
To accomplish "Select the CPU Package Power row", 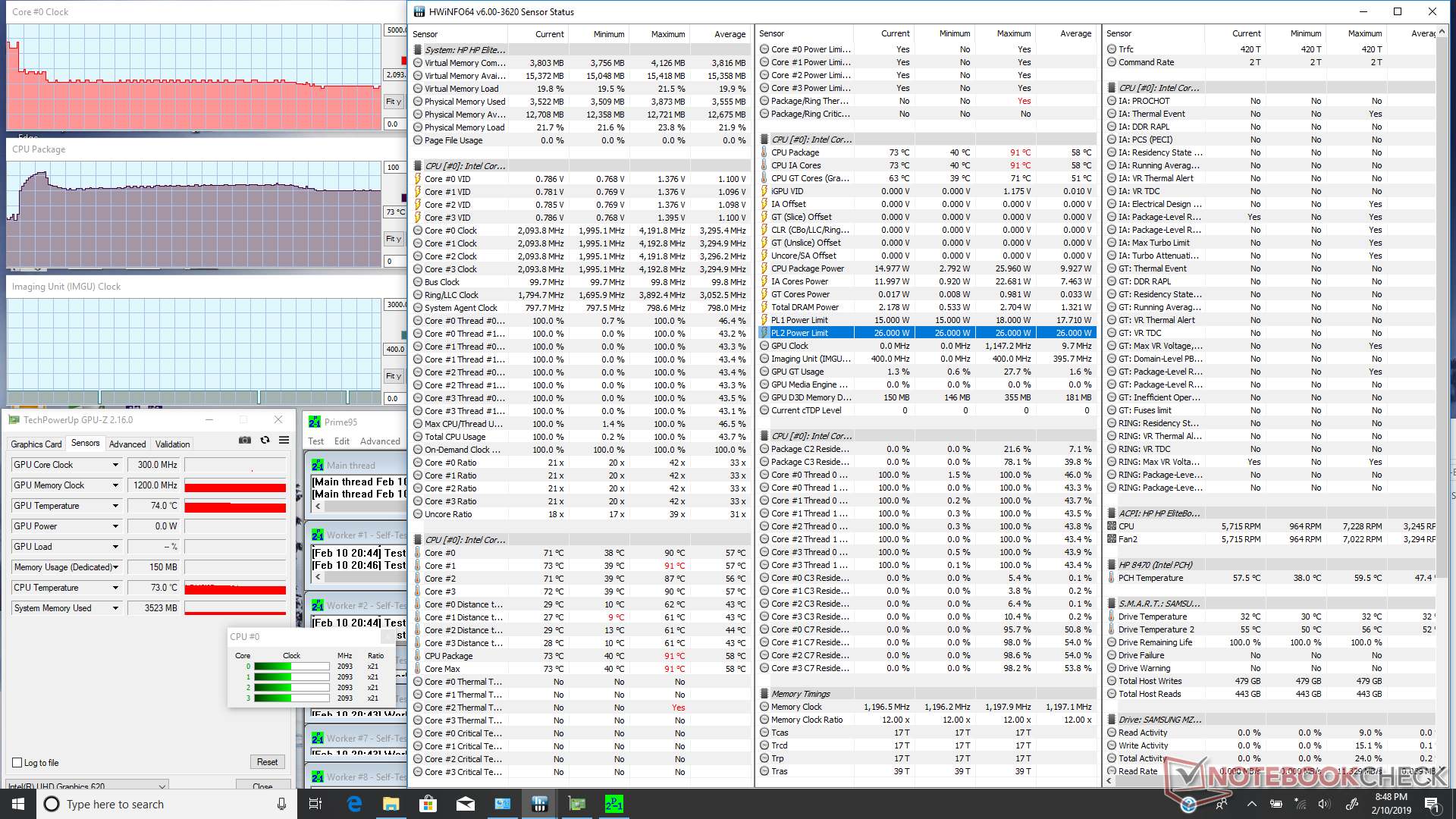I will [927, 268].
